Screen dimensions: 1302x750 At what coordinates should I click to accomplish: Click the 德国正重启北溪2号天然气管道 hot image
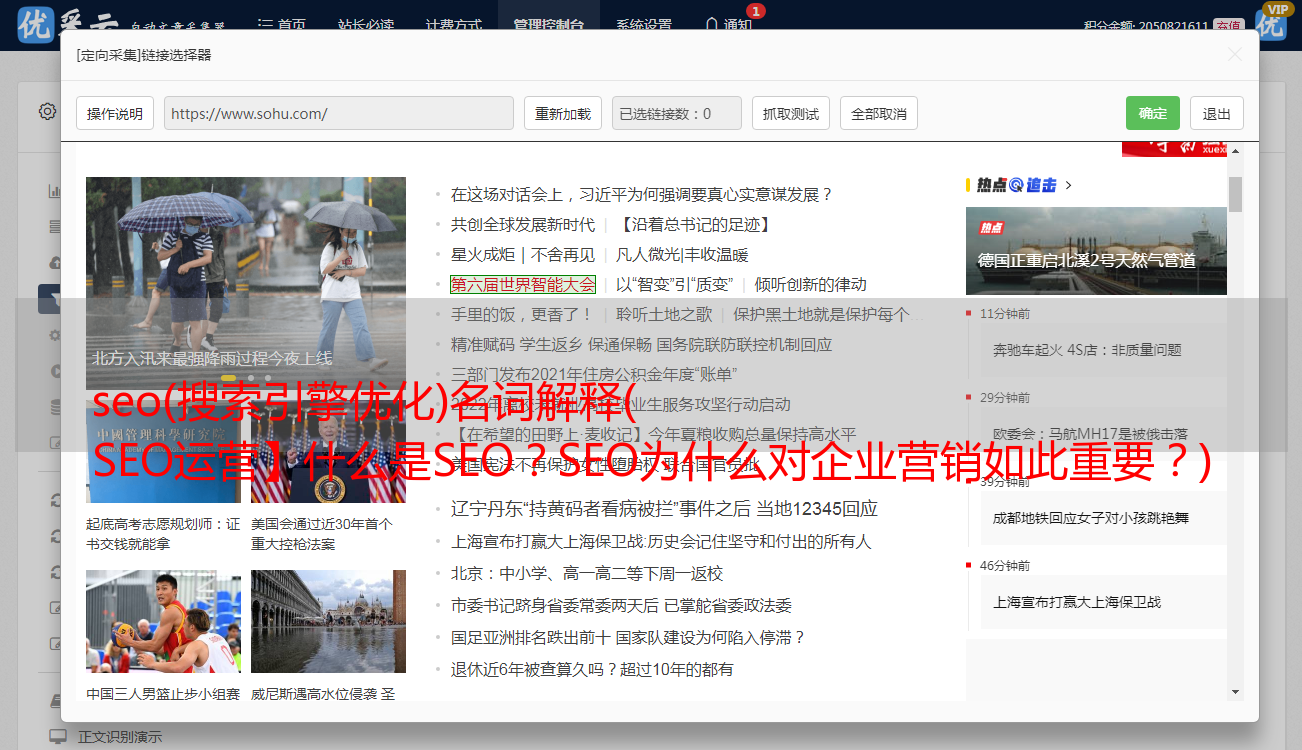[x=1096, y=251]
